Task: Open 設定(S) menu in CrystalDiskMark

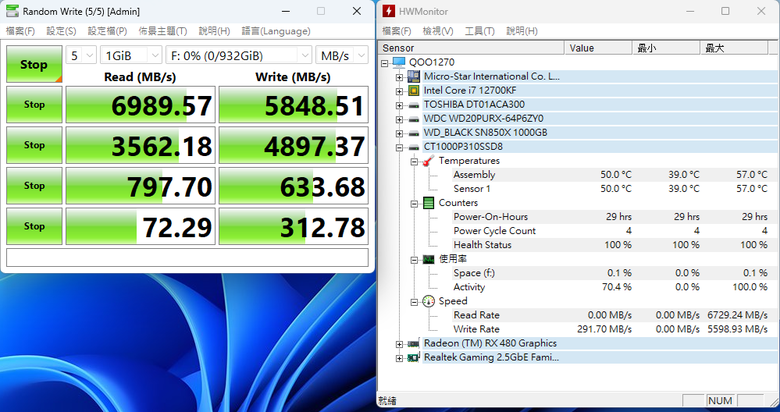Action: 61,31
